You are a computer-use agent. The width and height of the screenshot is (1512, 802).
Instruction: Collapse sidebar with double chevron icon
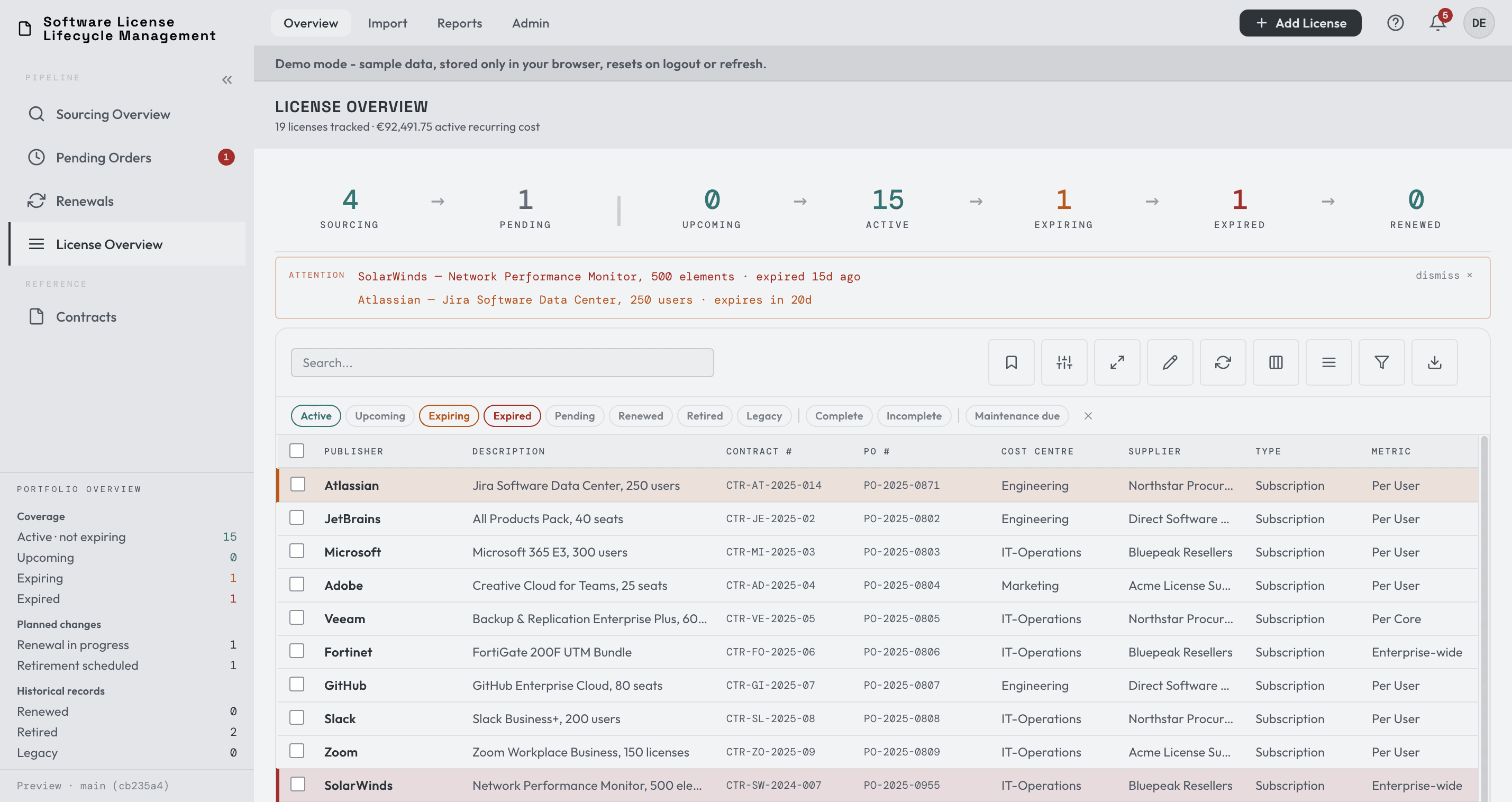click(x=226, y=80)
